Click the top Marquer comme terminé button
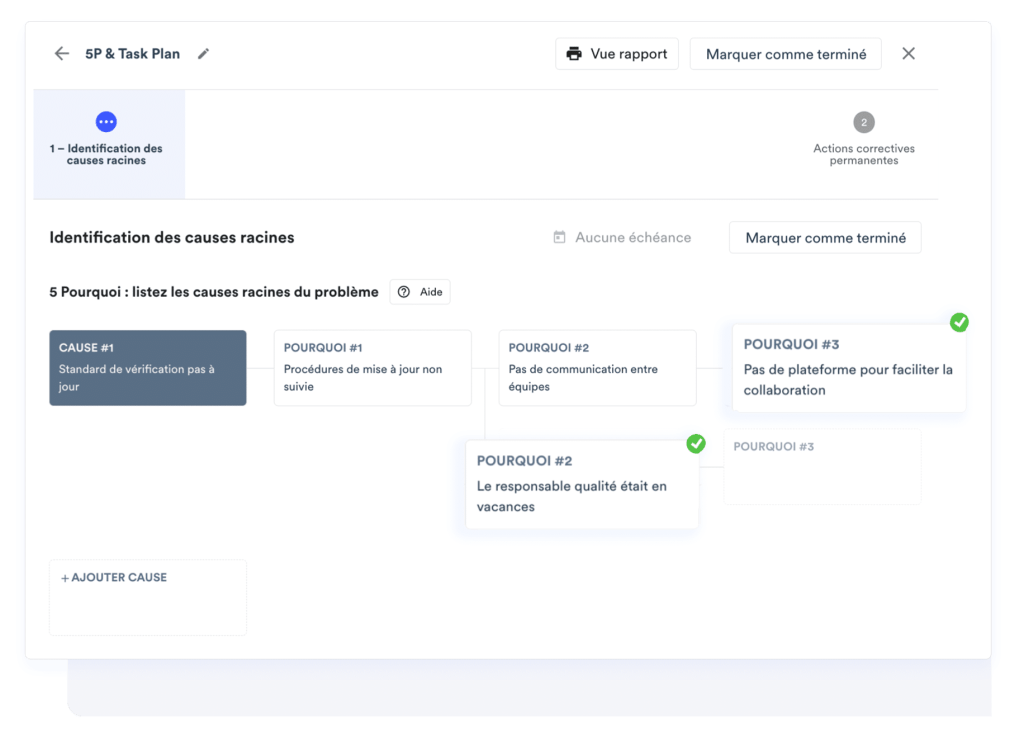 click(x=785, y=54)
